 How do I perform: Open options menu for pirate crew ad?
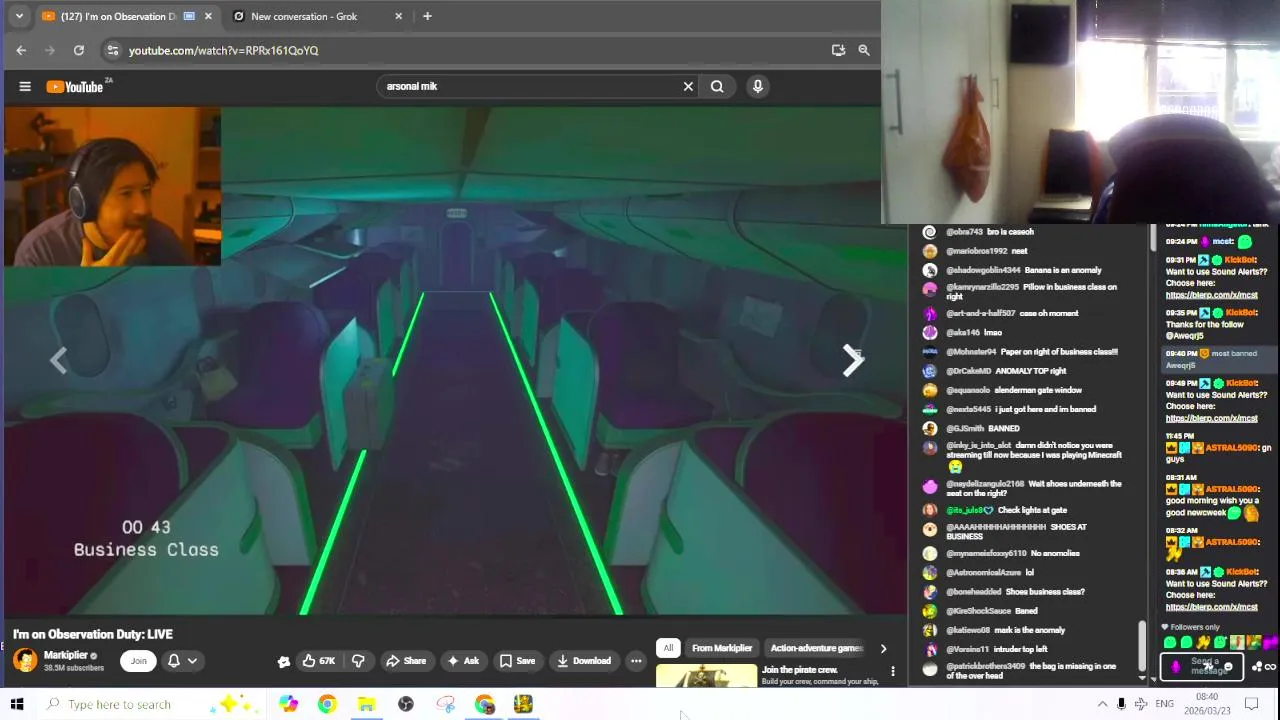tap(893, 671)
